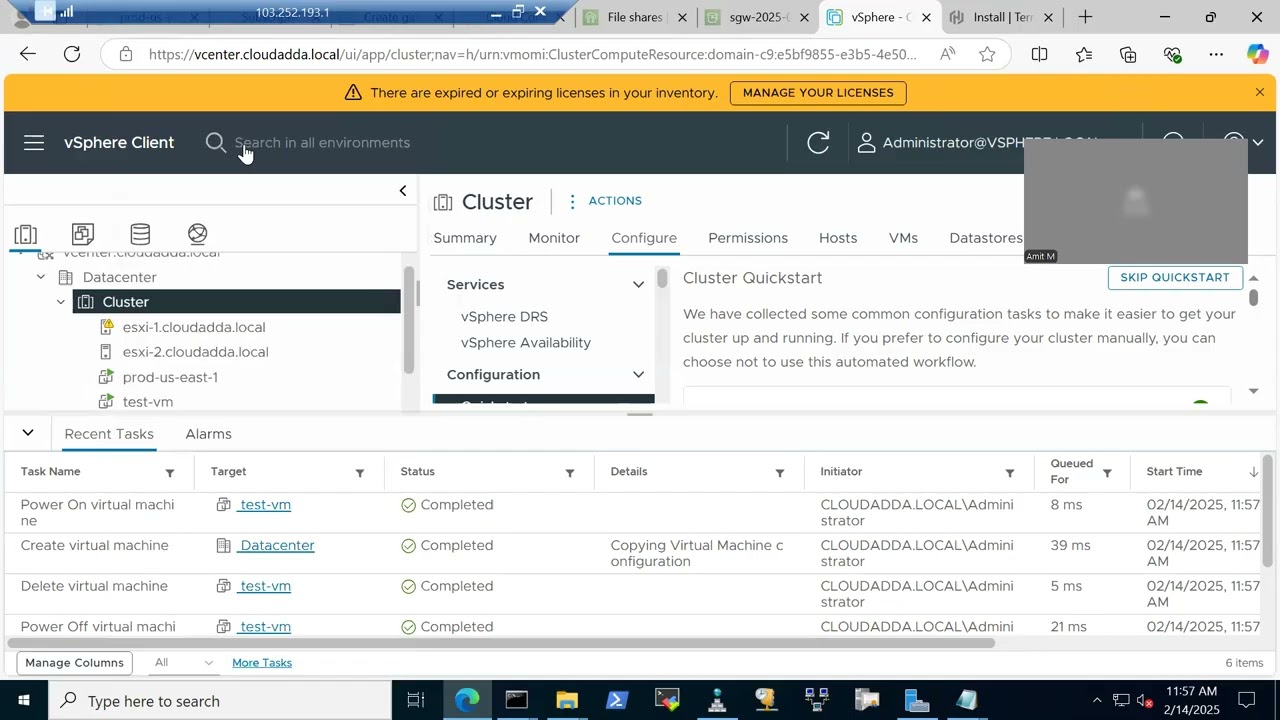
Task: Open browser Settings and more ellipsis
Action: pyautogui.click(x=1216, y=54)
